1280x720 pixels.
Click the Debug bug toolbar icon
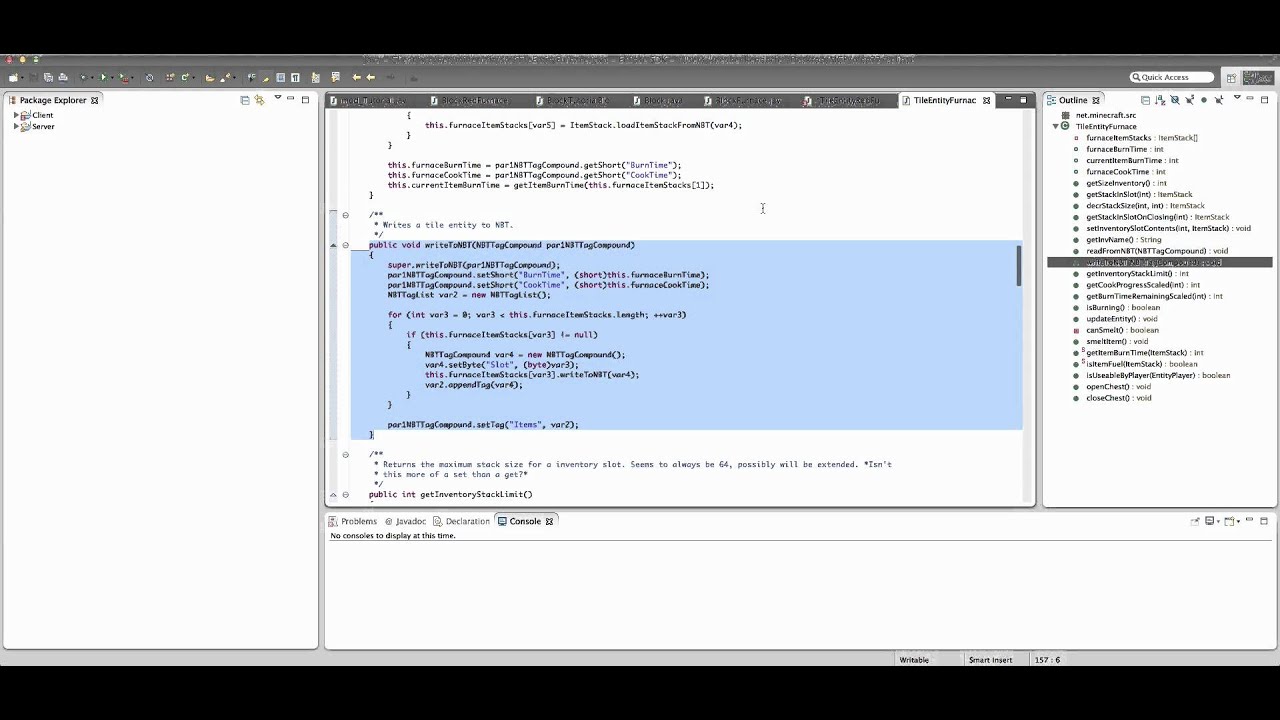[84, 78]
